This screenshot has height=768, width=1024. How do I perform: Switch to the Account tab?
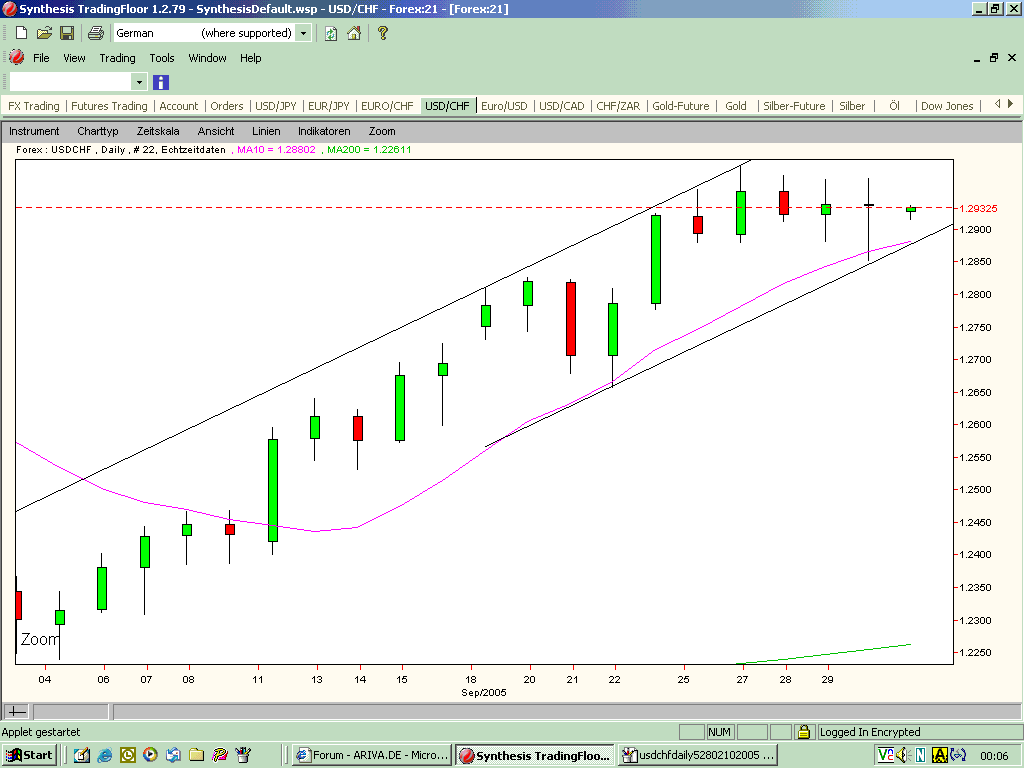point(178,106)
